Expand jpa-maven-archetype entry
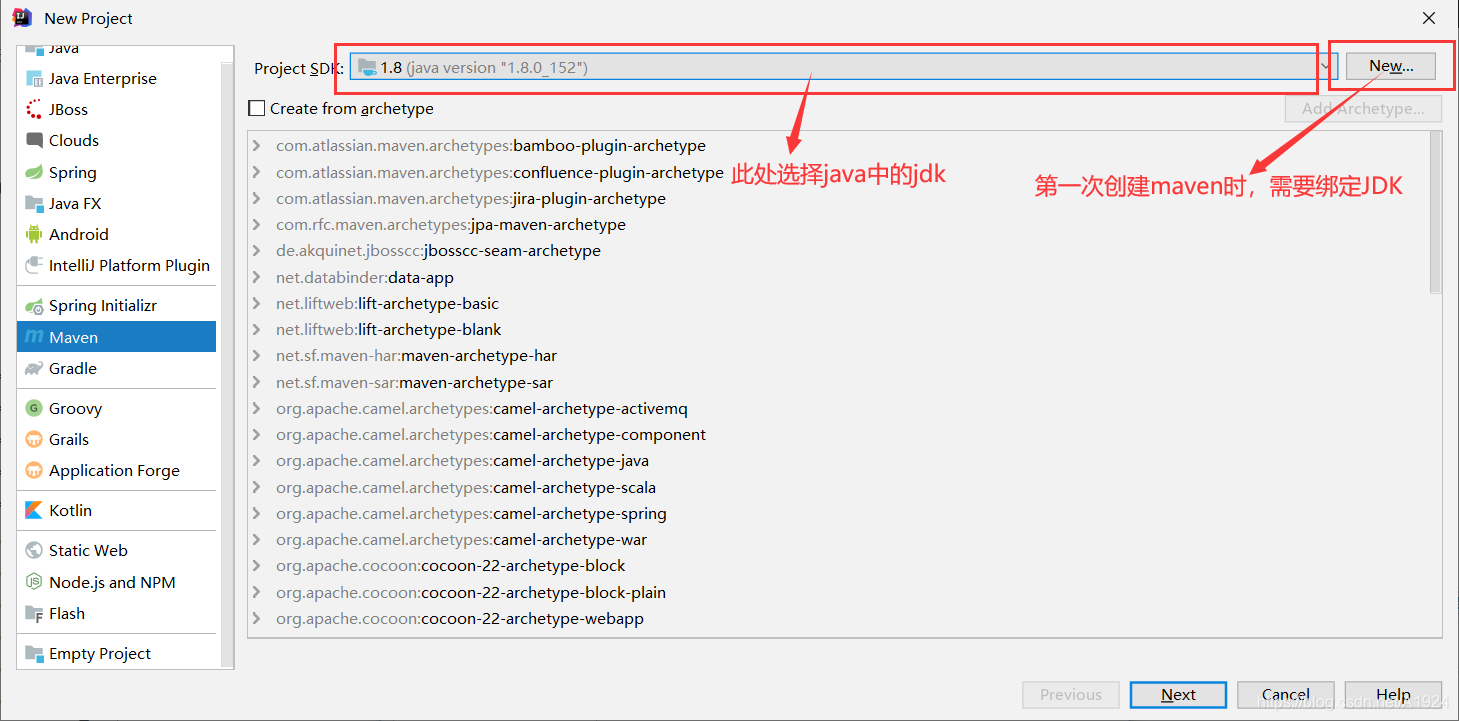This screenshot has height=721, width=1459. pos(257,225)
